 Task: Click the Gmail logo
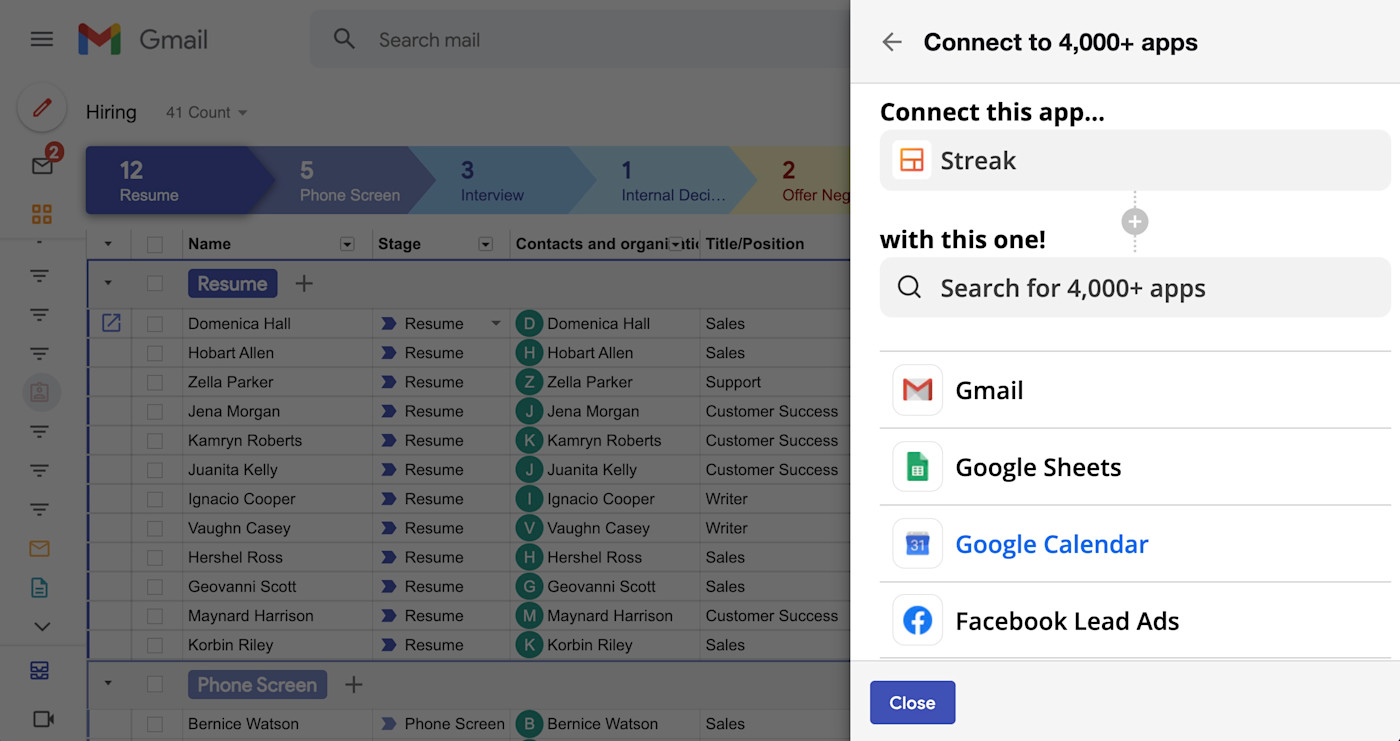(143, 40)
